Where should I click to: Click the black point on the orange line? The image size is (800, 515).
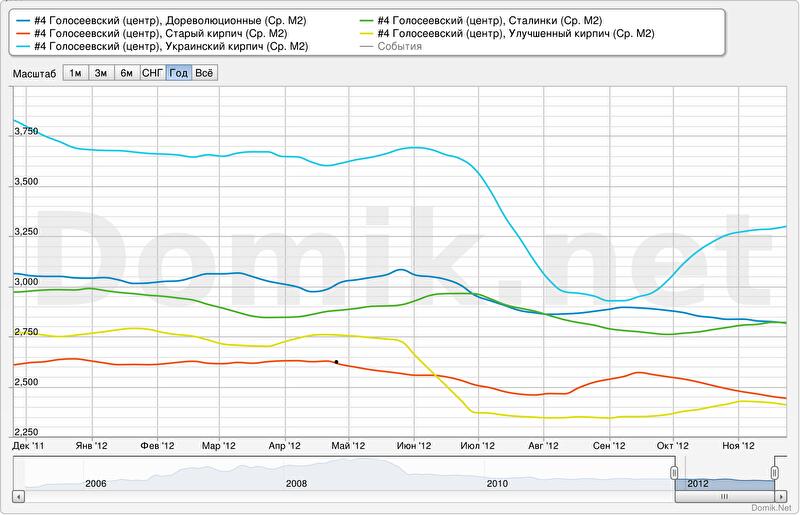[336, 362]
